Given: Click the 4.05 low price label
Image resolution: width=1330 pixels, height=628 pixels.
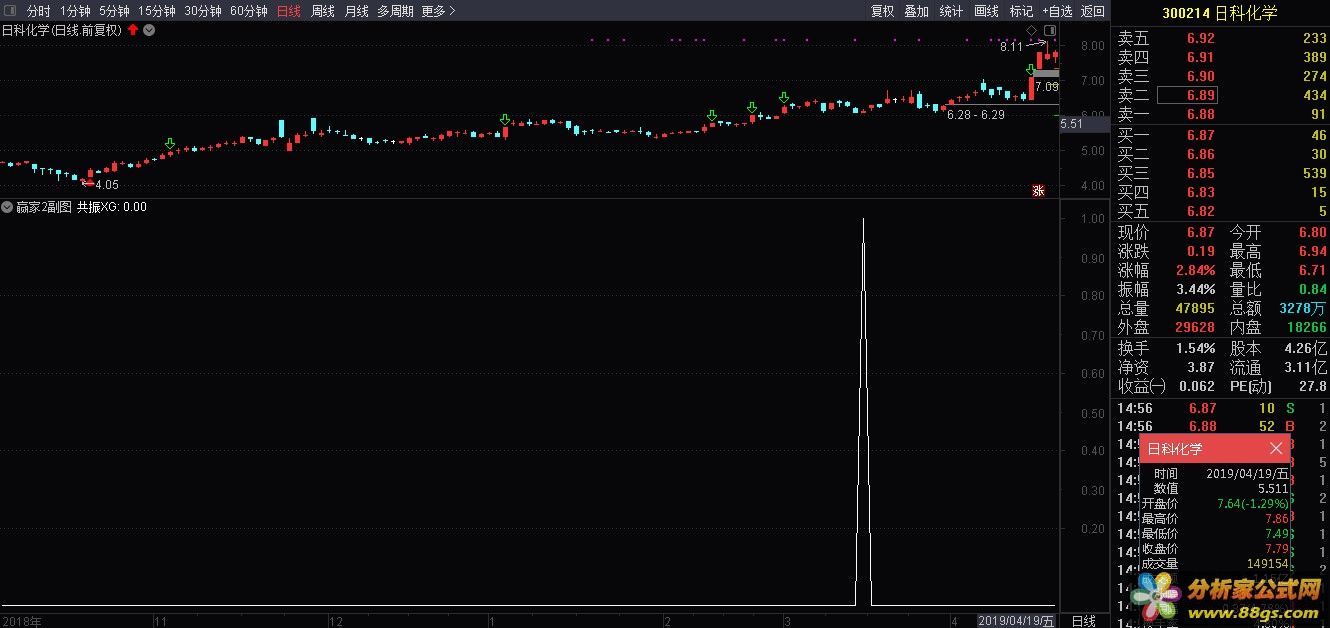Looking at the screenshot, I should tap(106, 185).
